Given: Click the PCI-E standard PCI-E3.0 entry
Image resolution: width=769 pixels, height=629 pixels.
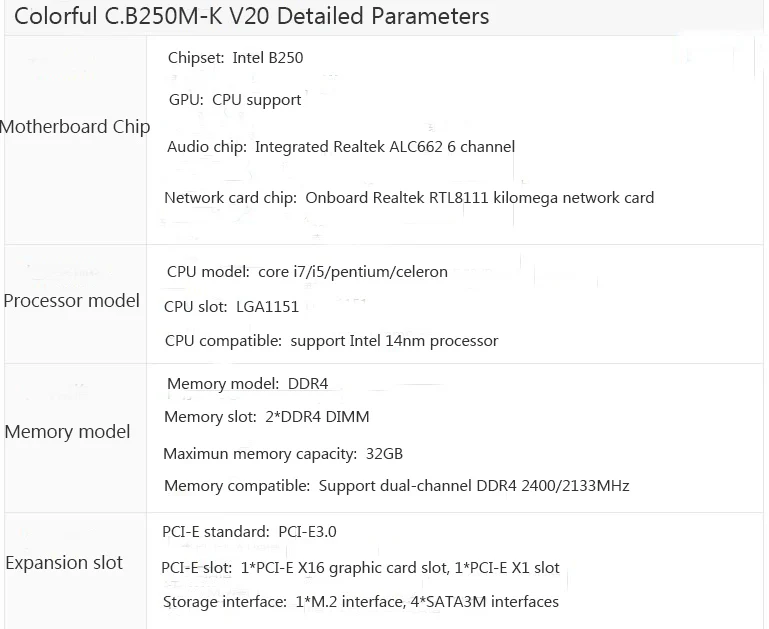Looking at the screenshot, I should point(249,532).
